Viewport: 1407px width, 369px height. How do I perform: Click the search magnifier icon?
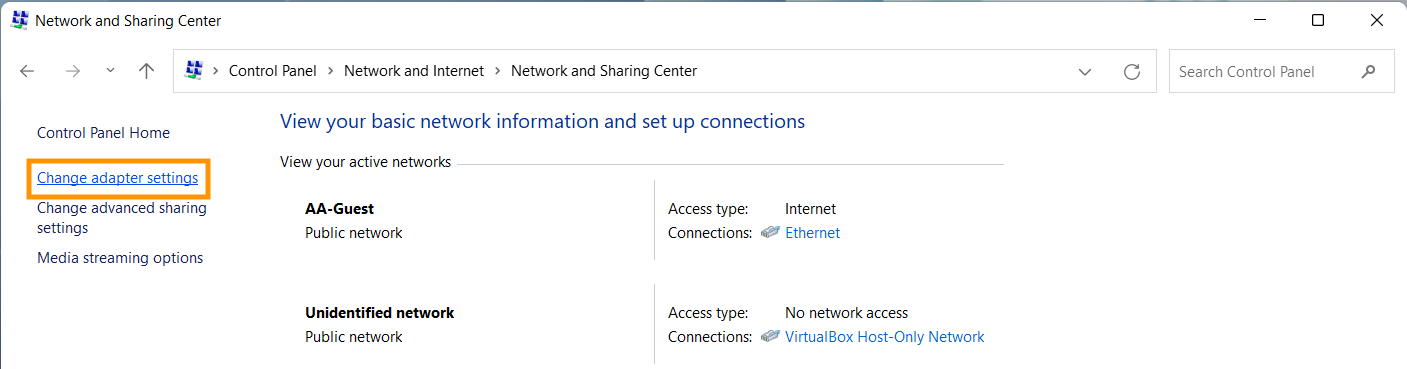click(x=1368, y=72)
